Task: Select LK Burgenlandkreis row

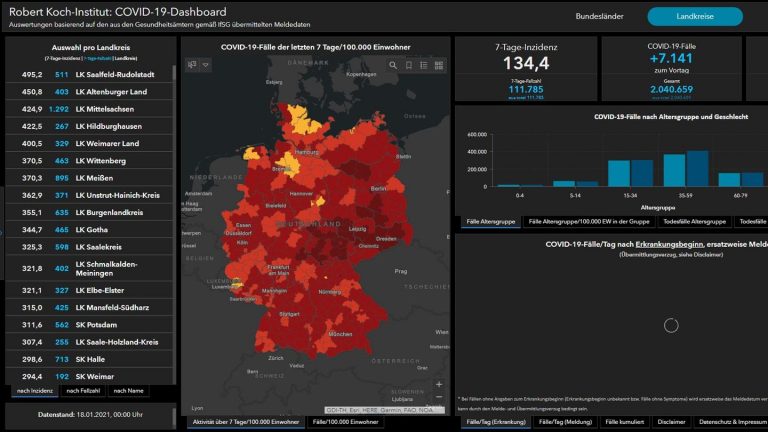Action: (89, 213)
